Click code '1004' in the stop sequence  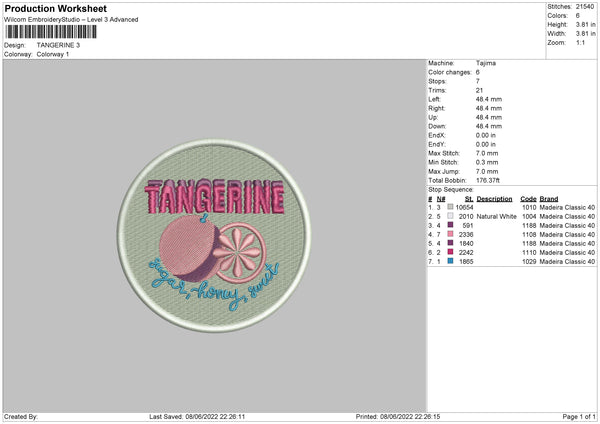point(529,217)
